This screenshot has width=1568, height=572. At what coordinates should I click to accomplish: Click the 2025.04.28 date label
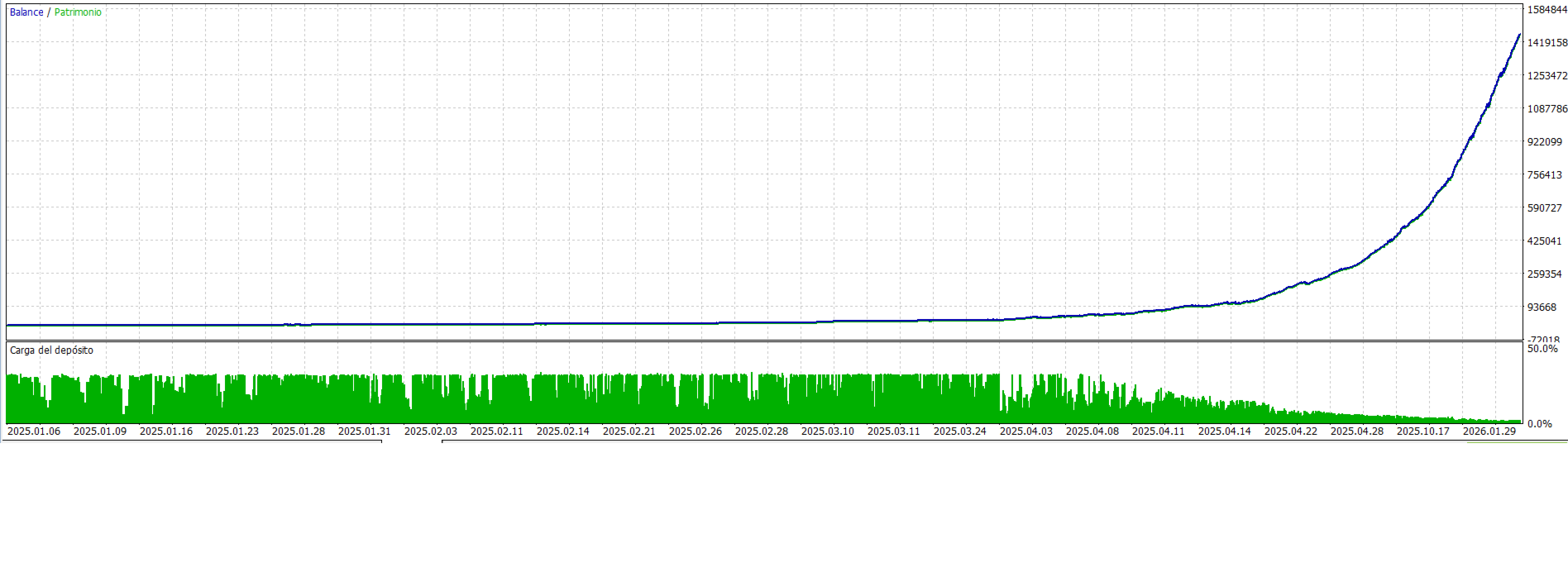1357,431
